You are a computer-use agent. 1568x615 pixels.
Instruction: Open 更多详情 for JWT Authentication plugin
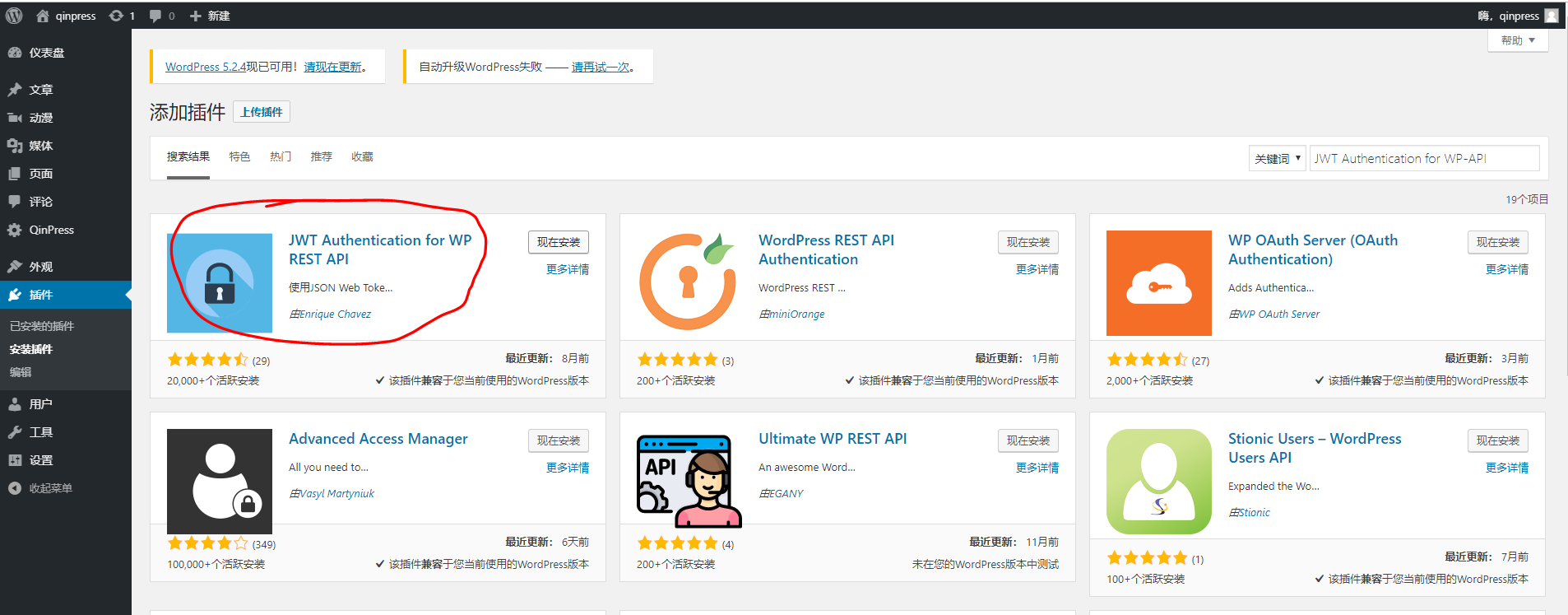point(568,269)
